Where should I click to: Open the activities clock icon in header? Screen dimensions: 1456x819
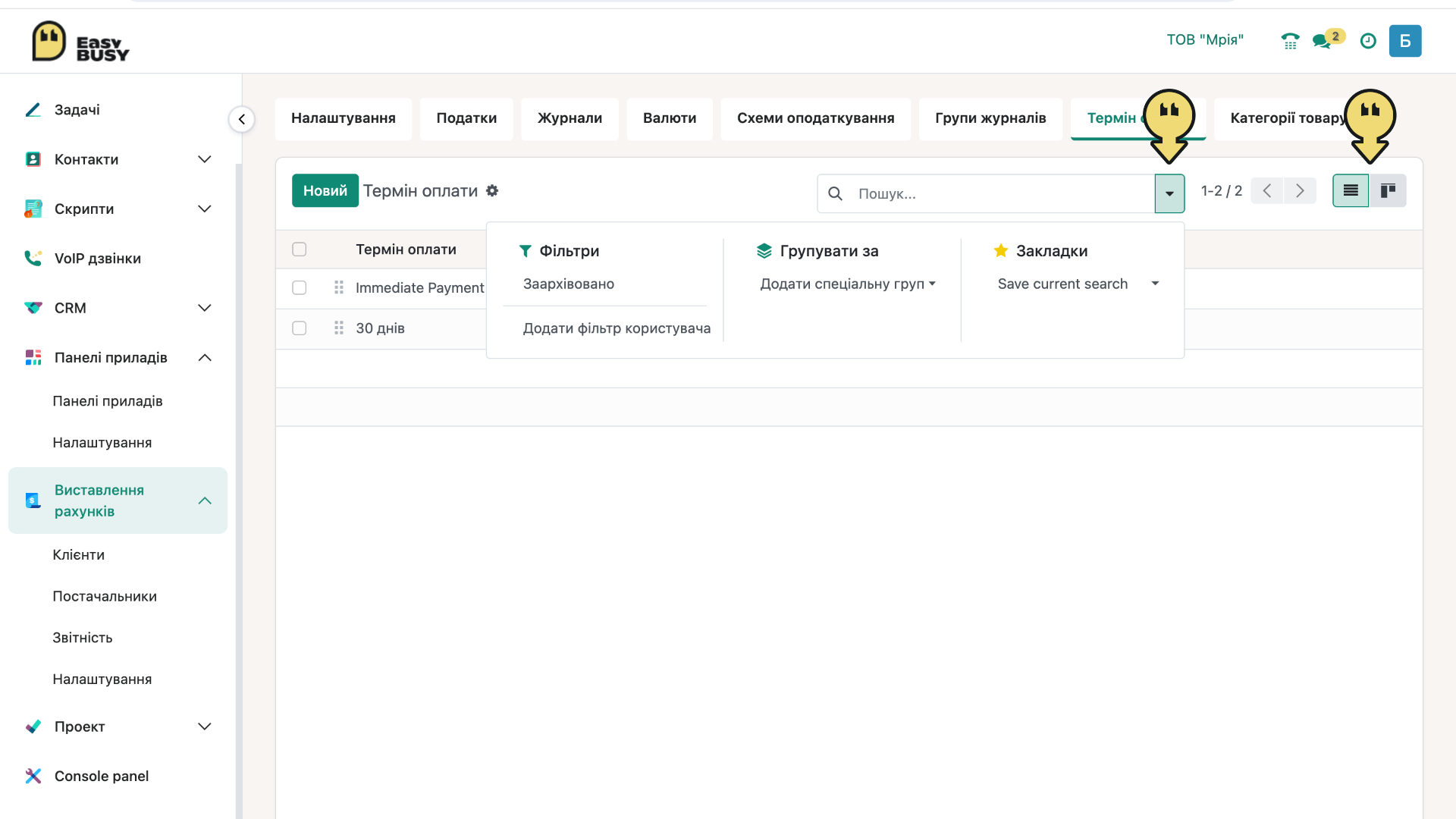pos(1368,41)
